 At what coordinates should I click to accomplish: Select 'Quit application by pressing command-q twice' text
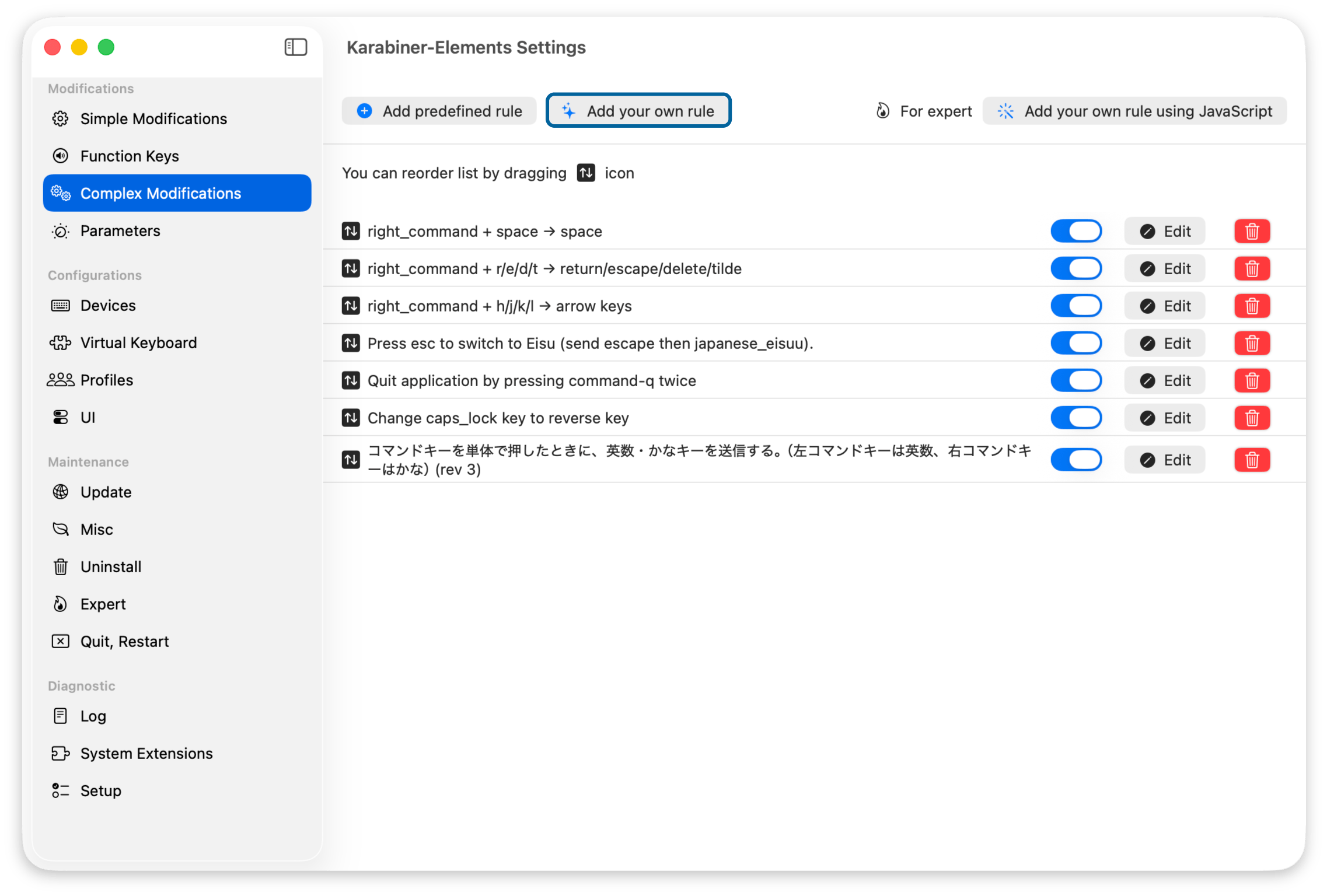[532, 381]
